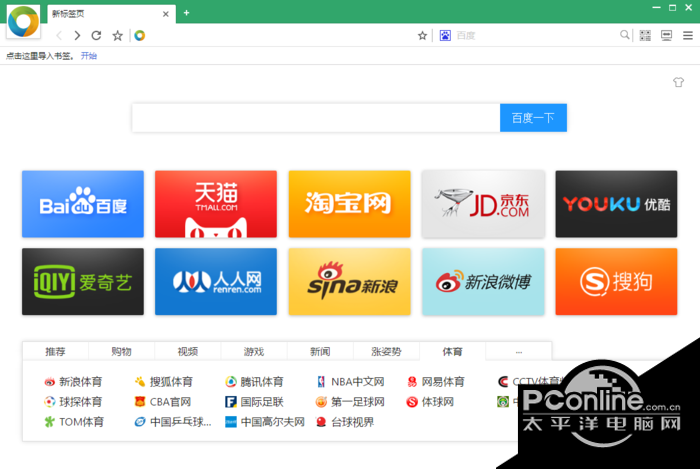700x469 pixels.
Task: Go forward with the forward arrow
Action: coord(77,36)
